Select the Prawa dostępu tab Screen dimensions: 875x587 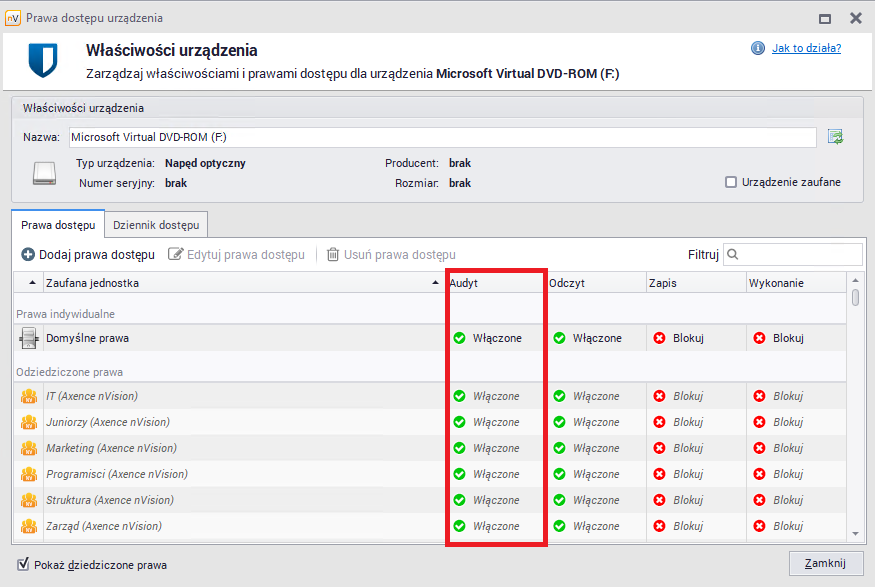(58, 225)
